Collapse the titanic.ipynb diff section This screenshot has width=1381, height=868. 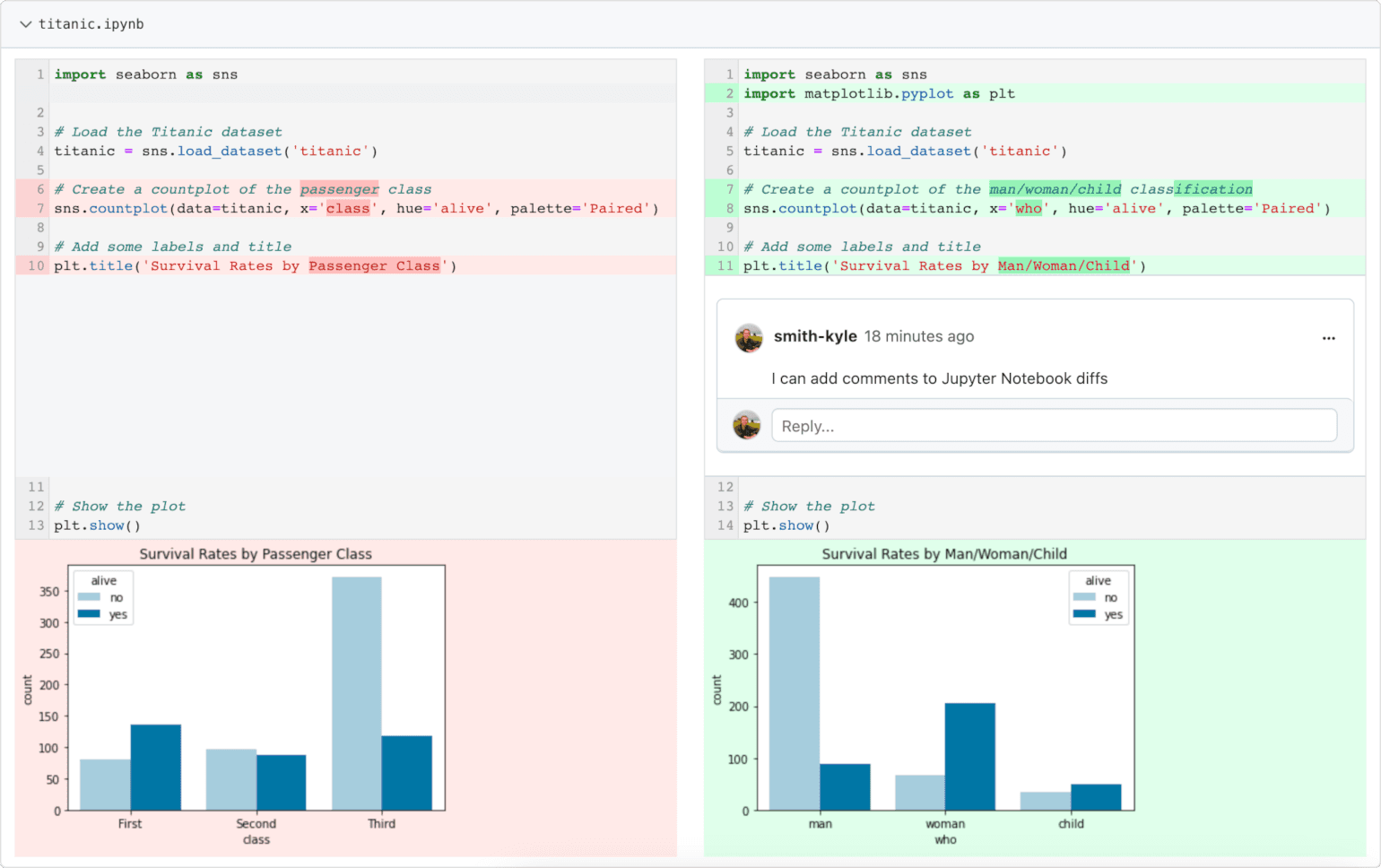[x=24, y=24]
